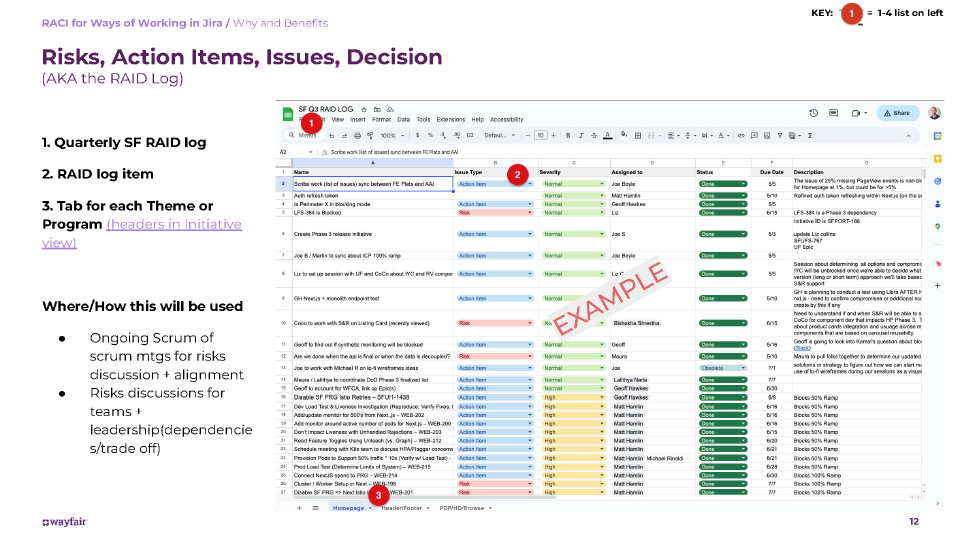Switch to the PDP/HD/Browse sheet tab
The image size is (960, 540).
pos(465,508)
